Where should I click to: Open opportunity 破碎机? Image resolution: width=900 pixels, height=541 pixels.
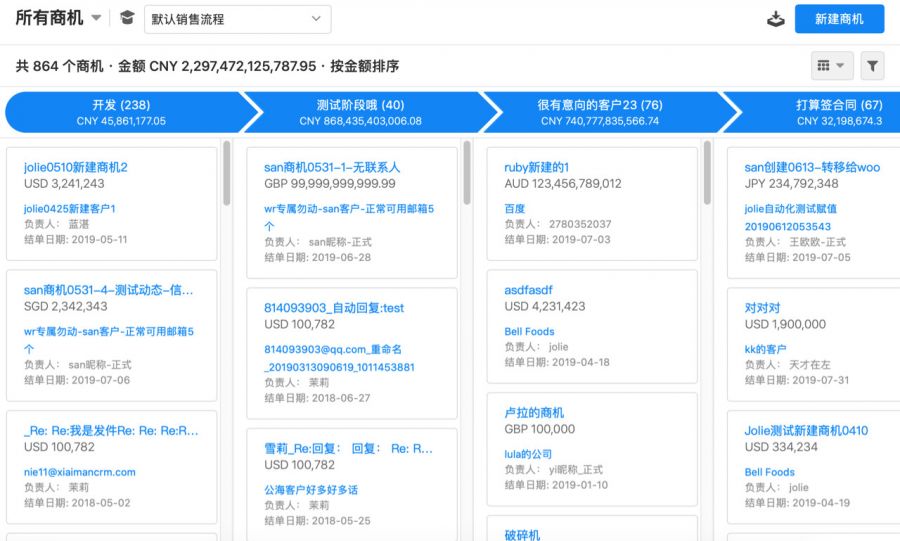(x=522, y=535)
